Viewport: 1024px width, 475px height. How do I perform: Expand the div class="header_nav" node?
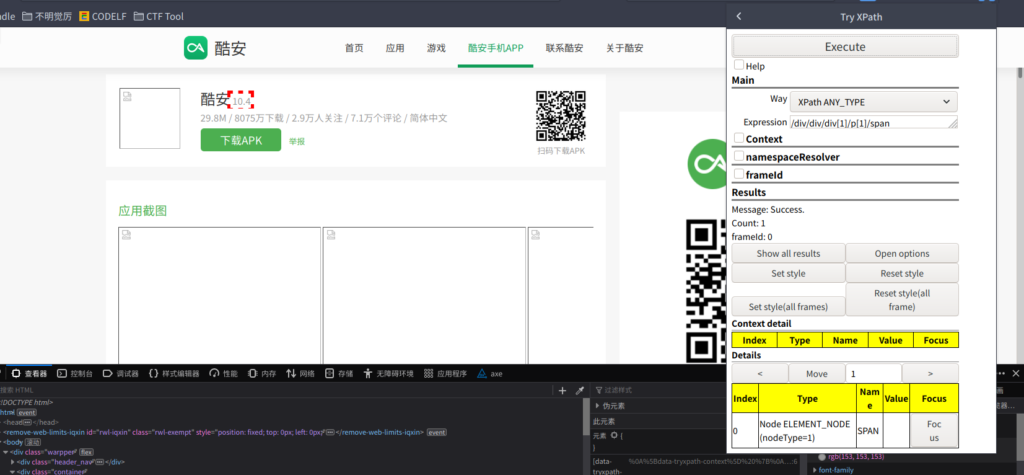12,461
